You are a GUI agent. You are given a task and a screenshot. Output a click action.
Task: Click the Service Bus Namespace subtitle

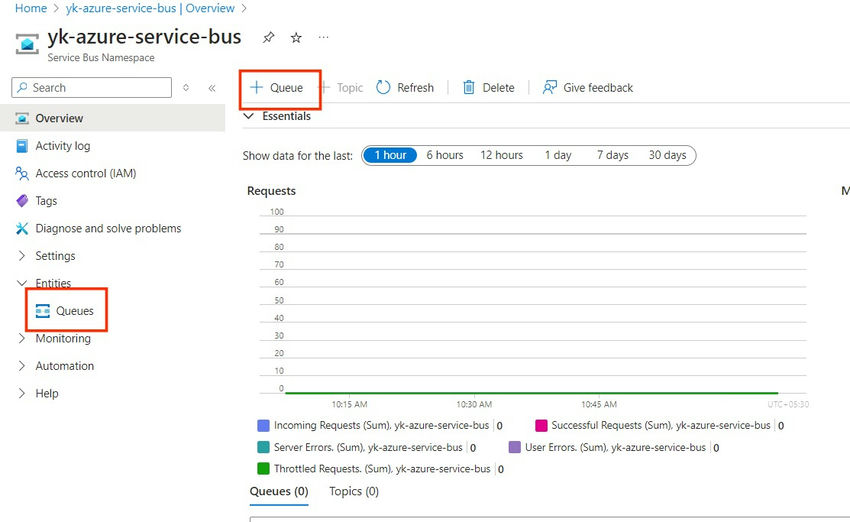pyautogui.click(x=101, y=57)
